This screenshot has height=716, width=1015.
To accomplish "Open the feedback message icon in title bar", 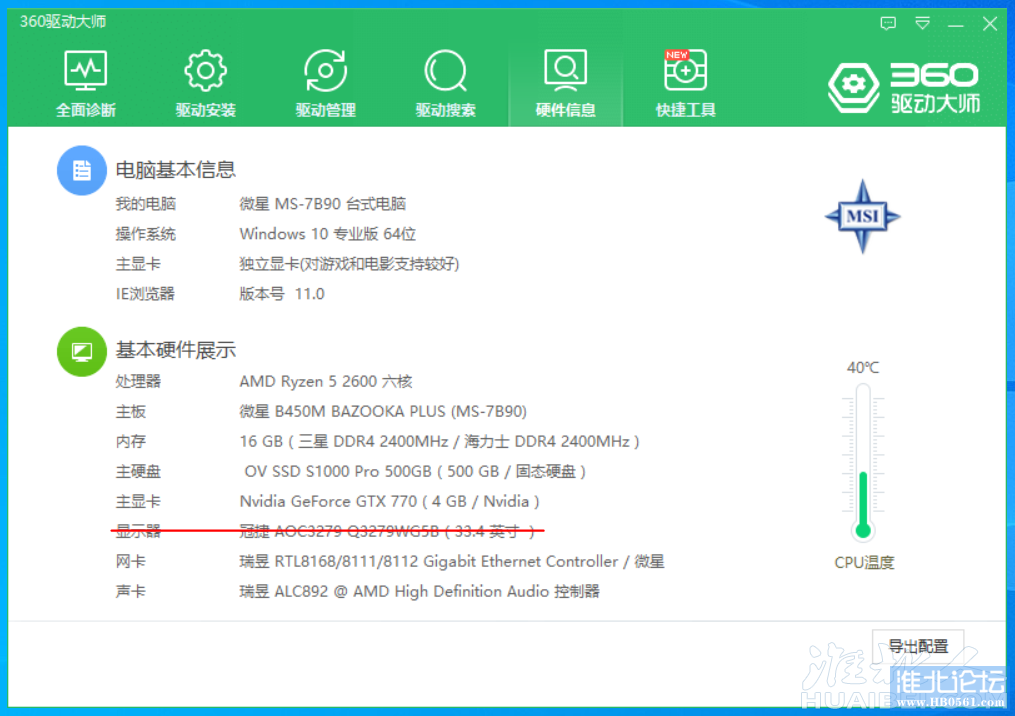I will click(888, 24).
